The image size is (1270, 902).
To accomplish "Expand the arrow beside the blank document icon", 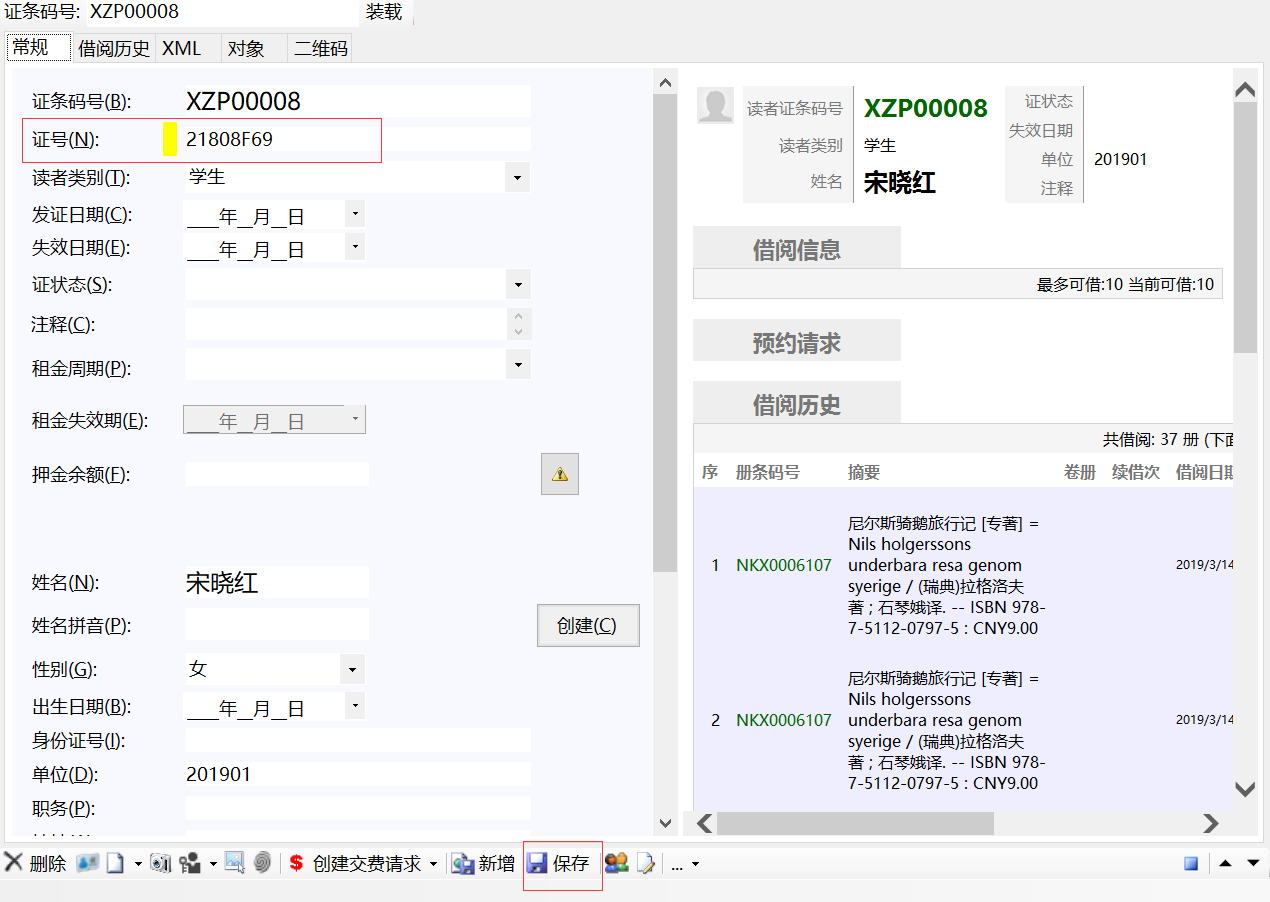I will pos(138,864).
